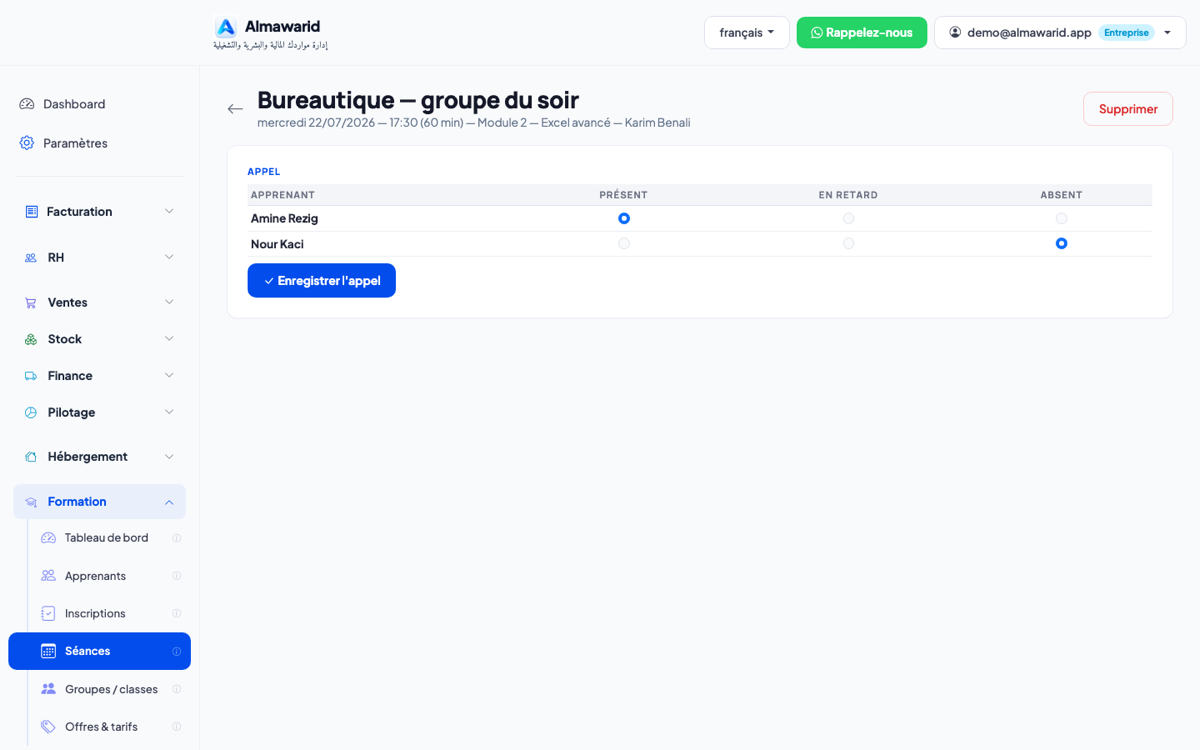This screenshot has width=1200, height=750.
Task: Click the Inscriptions checklist icon
Action: pyautogui.click(x=49, y=613)
